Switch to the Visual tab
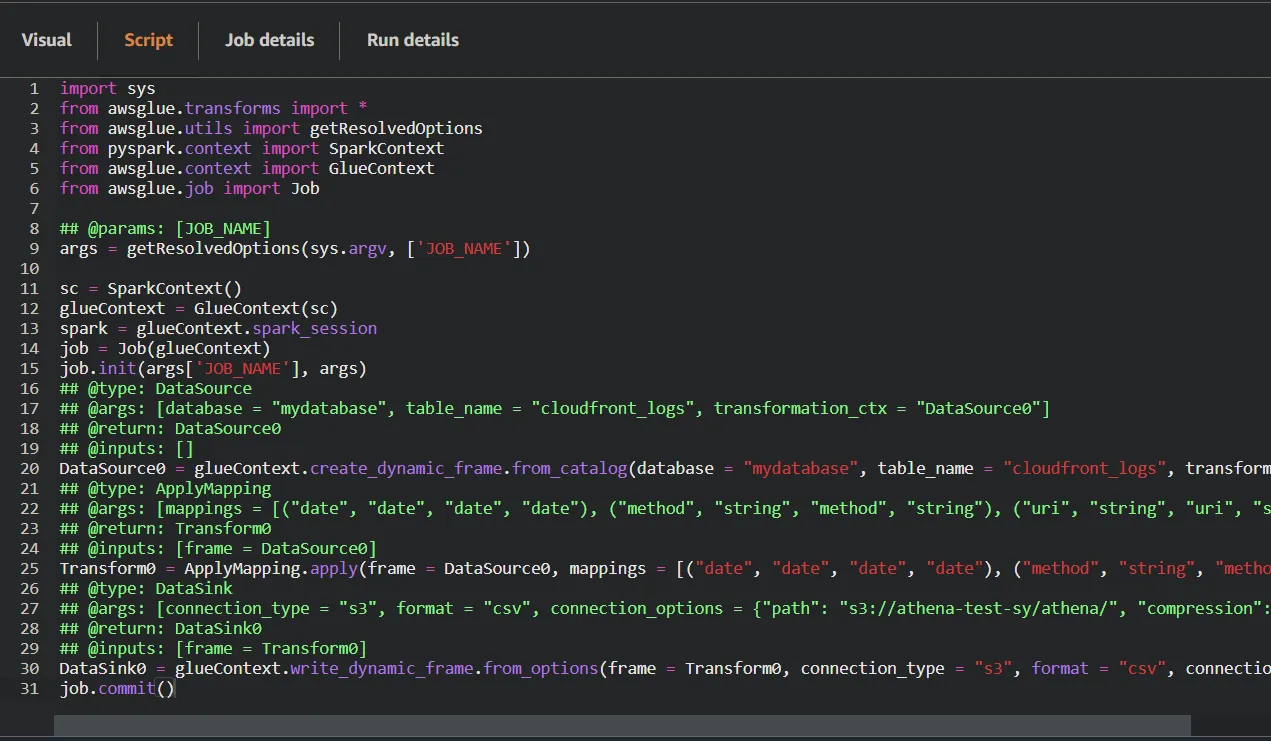The height and width of the screenshot is (741, 1271). click(46, 40)
